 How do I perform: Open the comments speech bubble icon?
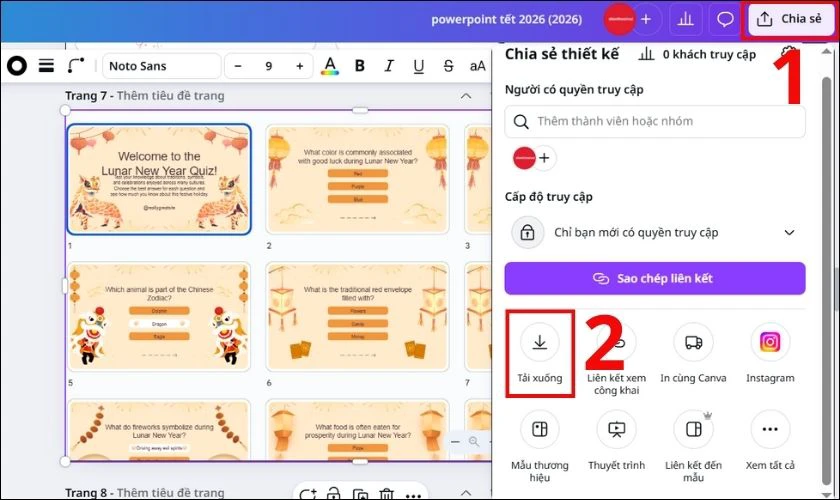pos(725,19)
